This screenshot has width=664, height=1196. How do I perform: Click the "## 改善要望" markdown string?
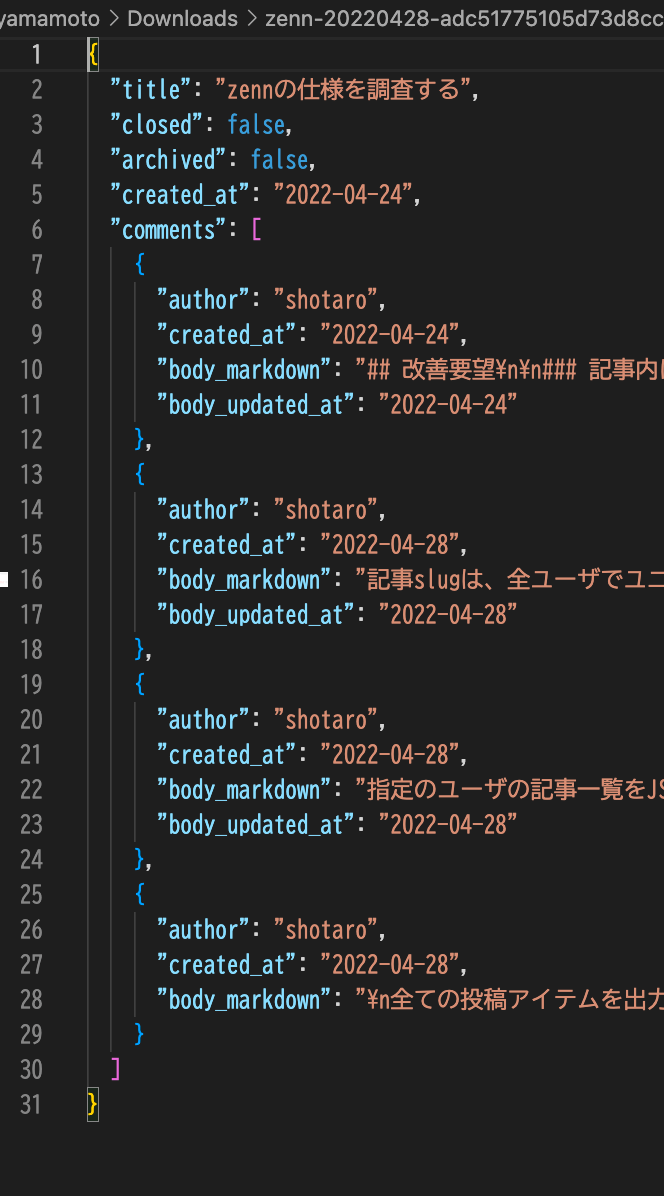point(510,370)
